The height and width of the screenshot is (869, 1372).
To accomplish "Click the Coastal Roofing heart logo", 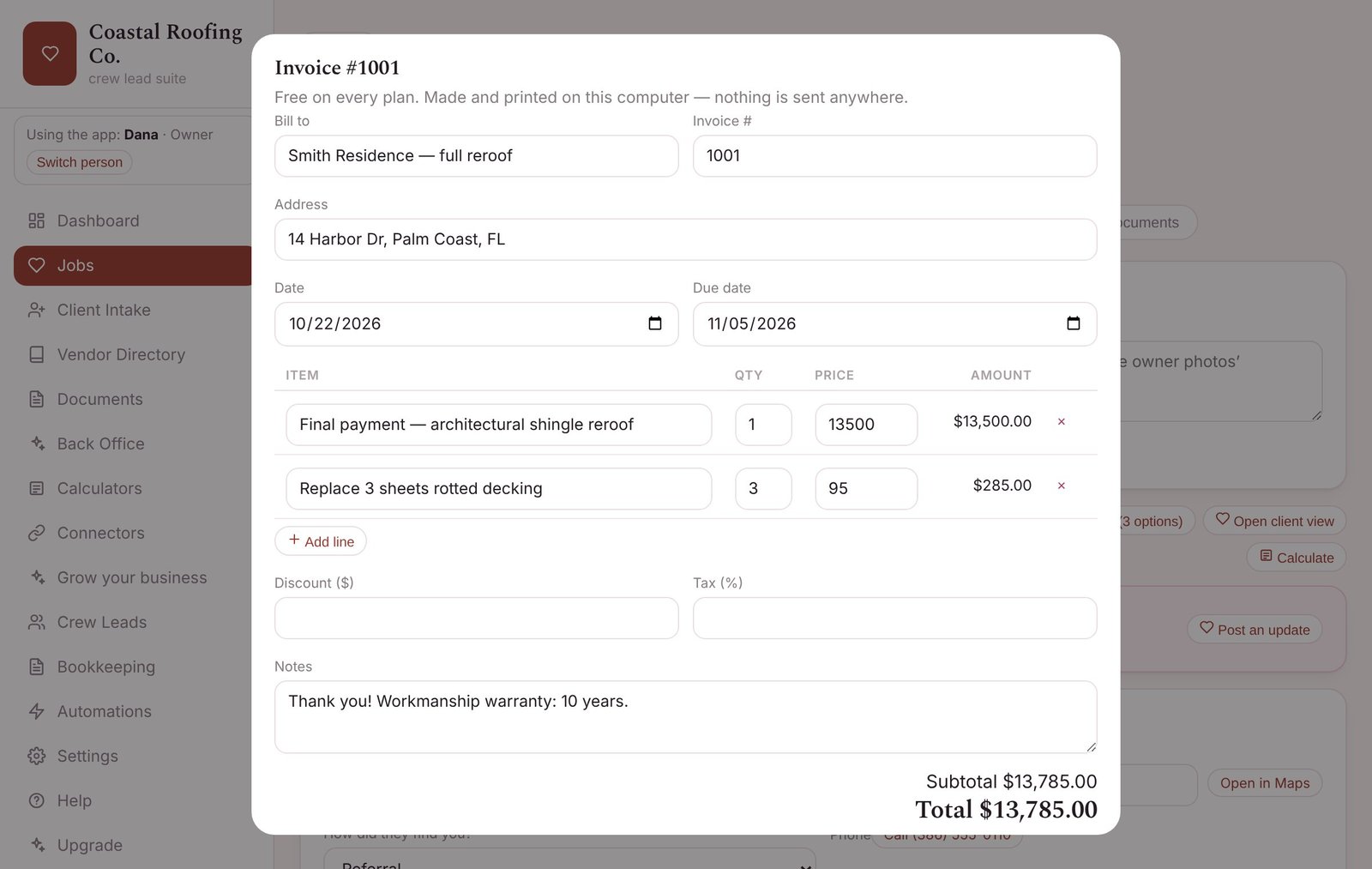I will point(50,53).
